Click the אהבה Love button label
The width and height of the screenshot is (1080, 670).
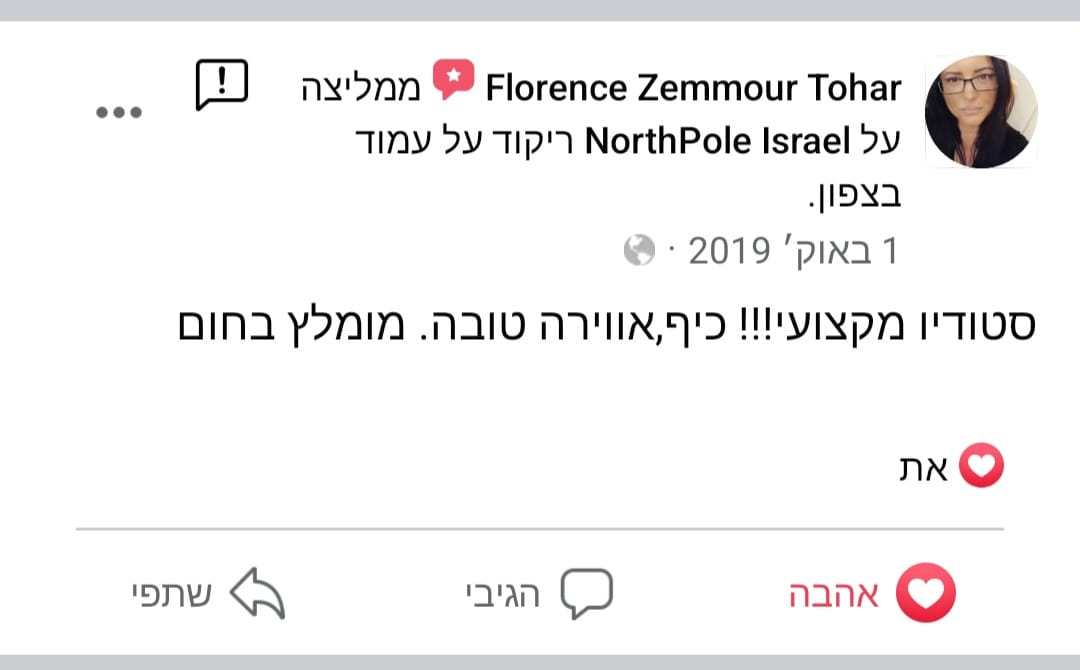834,595
